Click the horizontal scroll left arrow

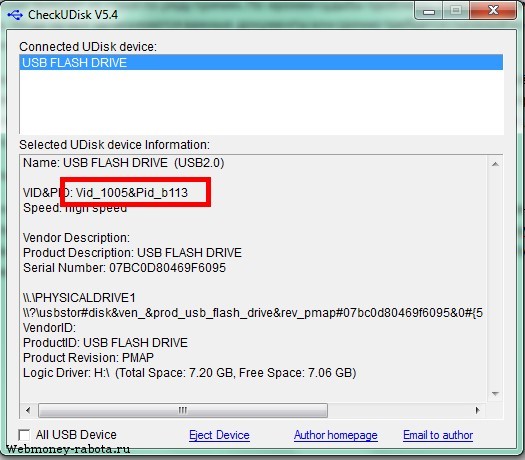pos(28,410)
